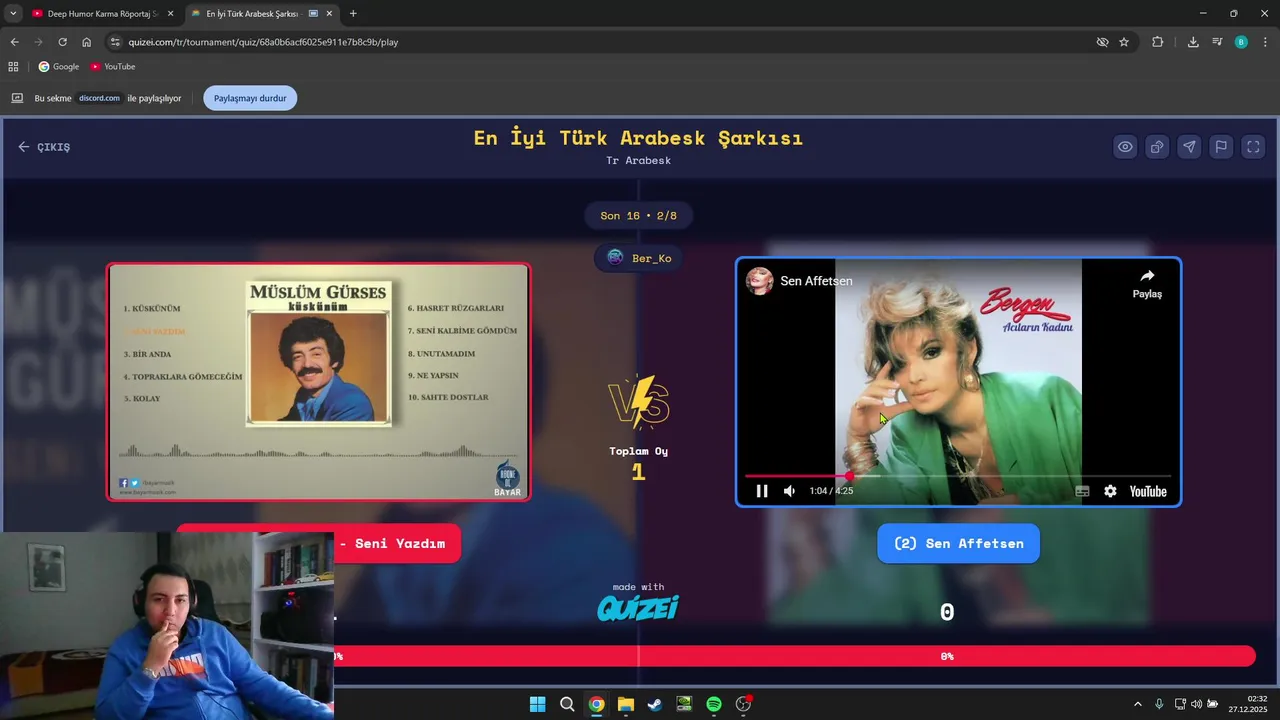The width and height of the screenshot is (1280, 720).
Task: Bookmark this page with star icon
Action: tap(1124, 42)
